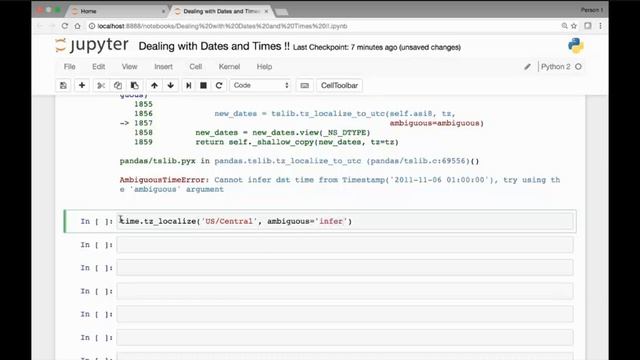
Task: Run cell and select below icon
Action: pos(189,85)
